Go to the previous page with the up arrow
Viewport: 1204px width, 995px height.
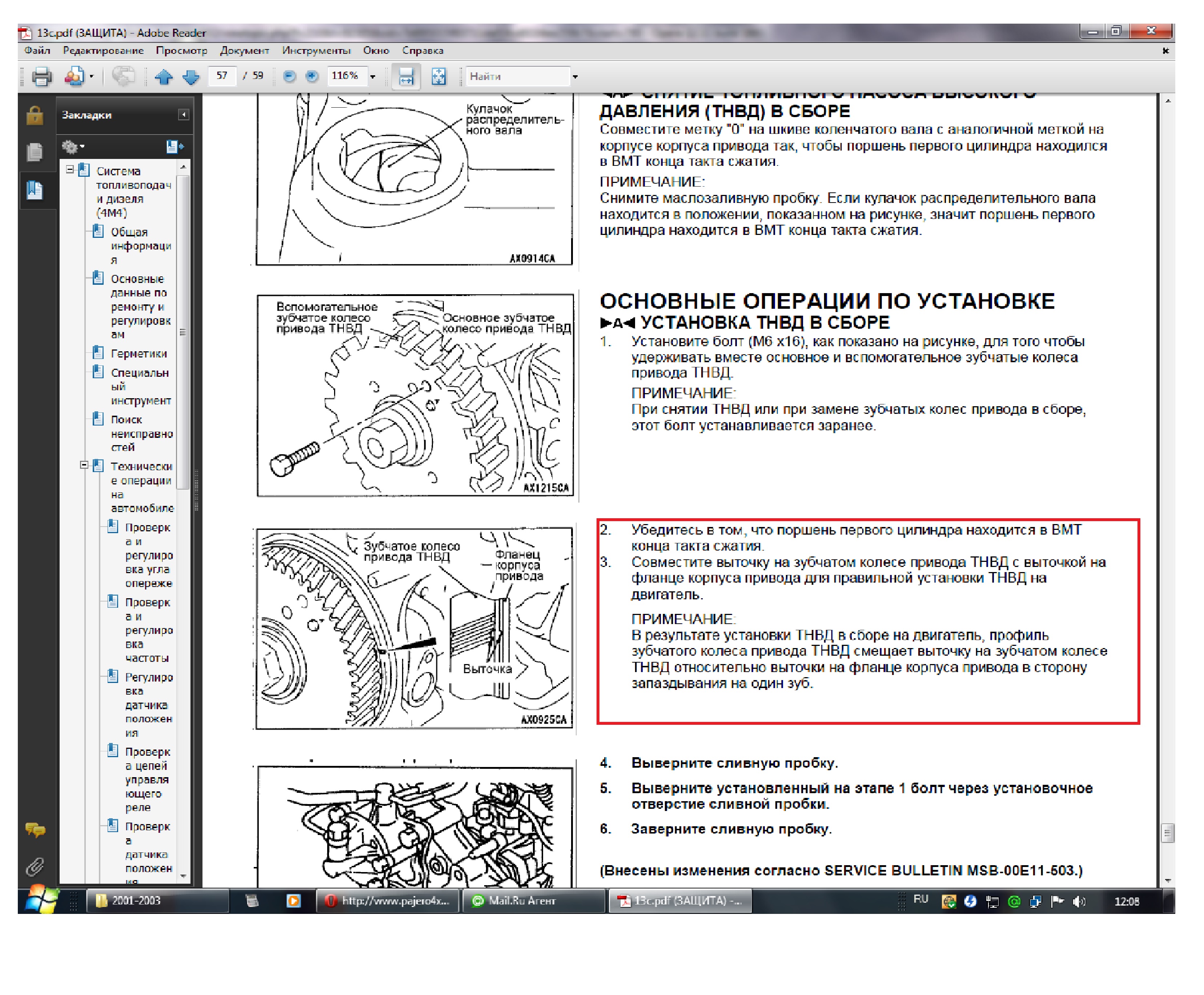[164, 76]
